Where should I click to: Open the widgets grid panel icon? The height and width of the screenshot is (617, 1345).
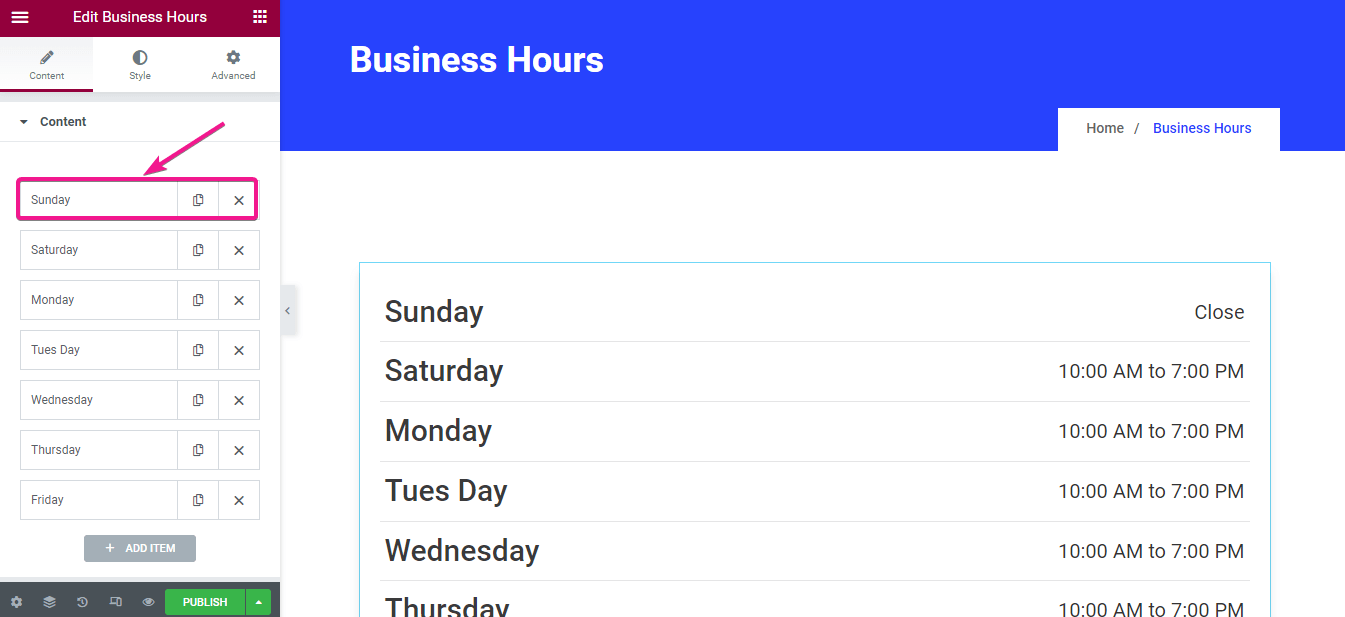(260, 17)
